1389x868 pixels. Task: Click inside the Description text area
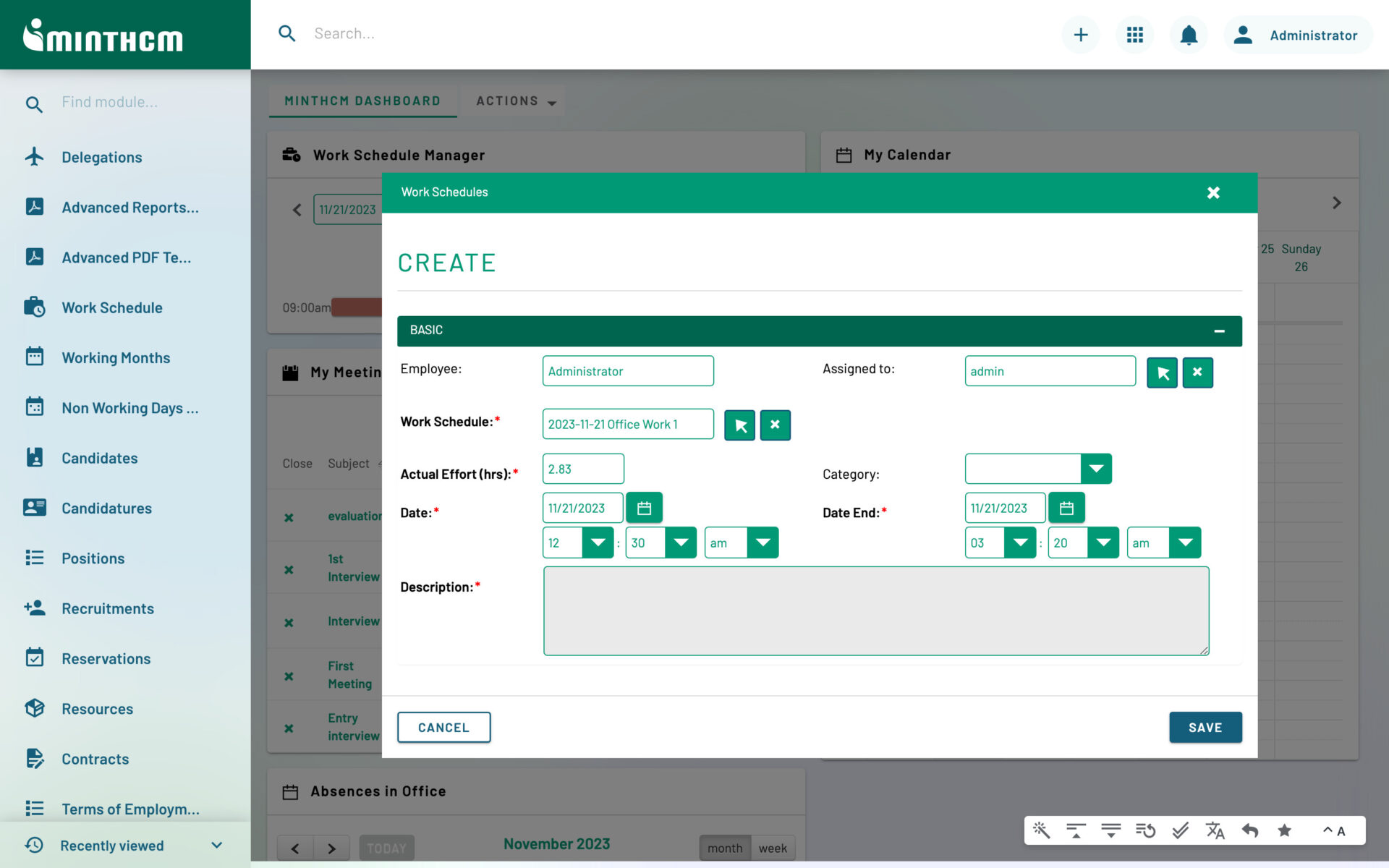pos(875,610)
